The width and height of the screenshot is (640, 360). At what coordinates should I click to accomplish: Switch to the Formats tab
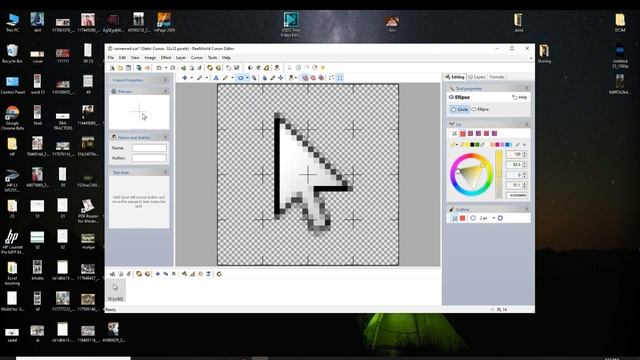(497, 77)
